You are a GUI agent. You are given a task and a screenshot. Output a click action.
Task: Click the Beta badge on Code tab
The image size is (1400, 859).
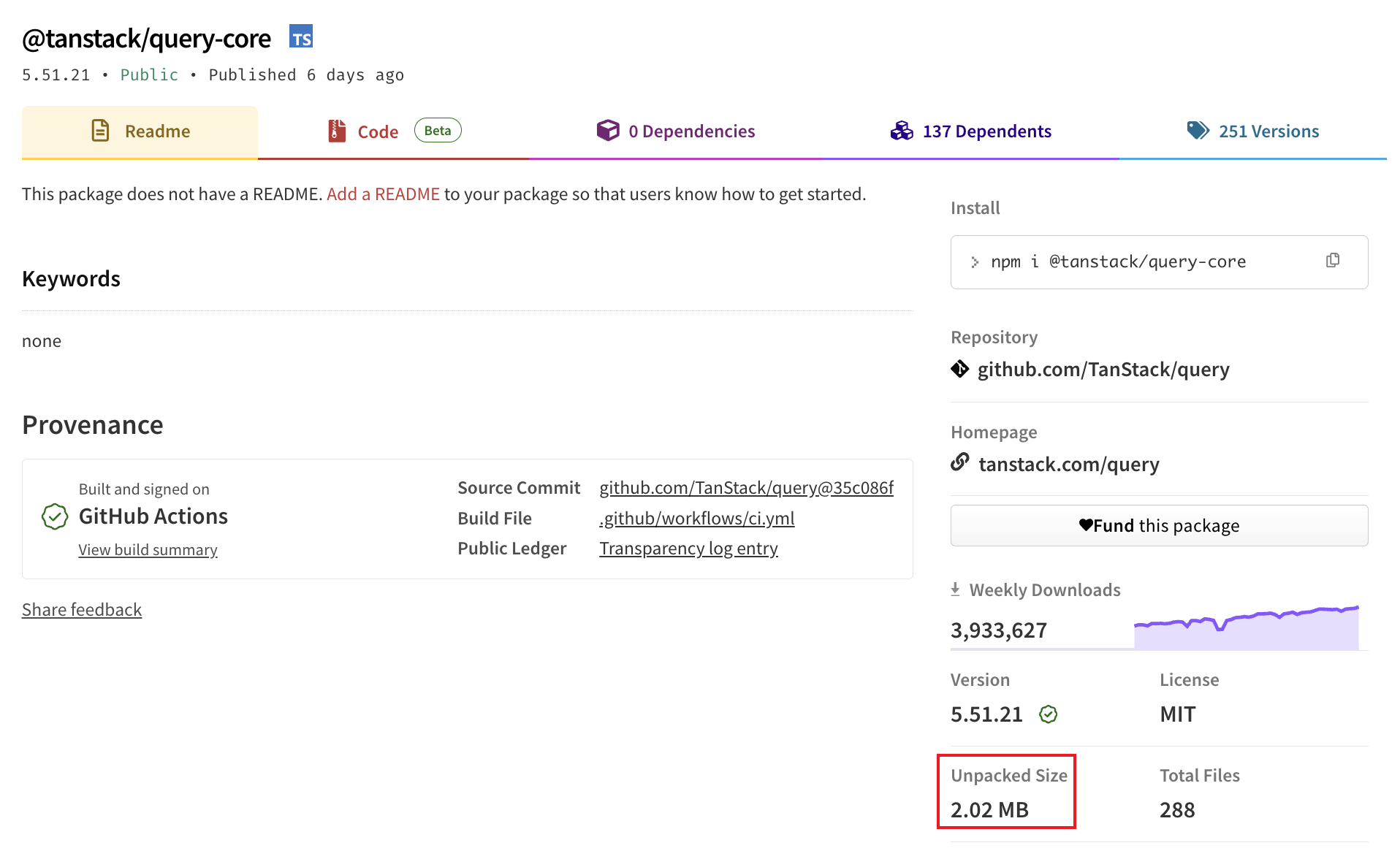[x=437, y=131]
